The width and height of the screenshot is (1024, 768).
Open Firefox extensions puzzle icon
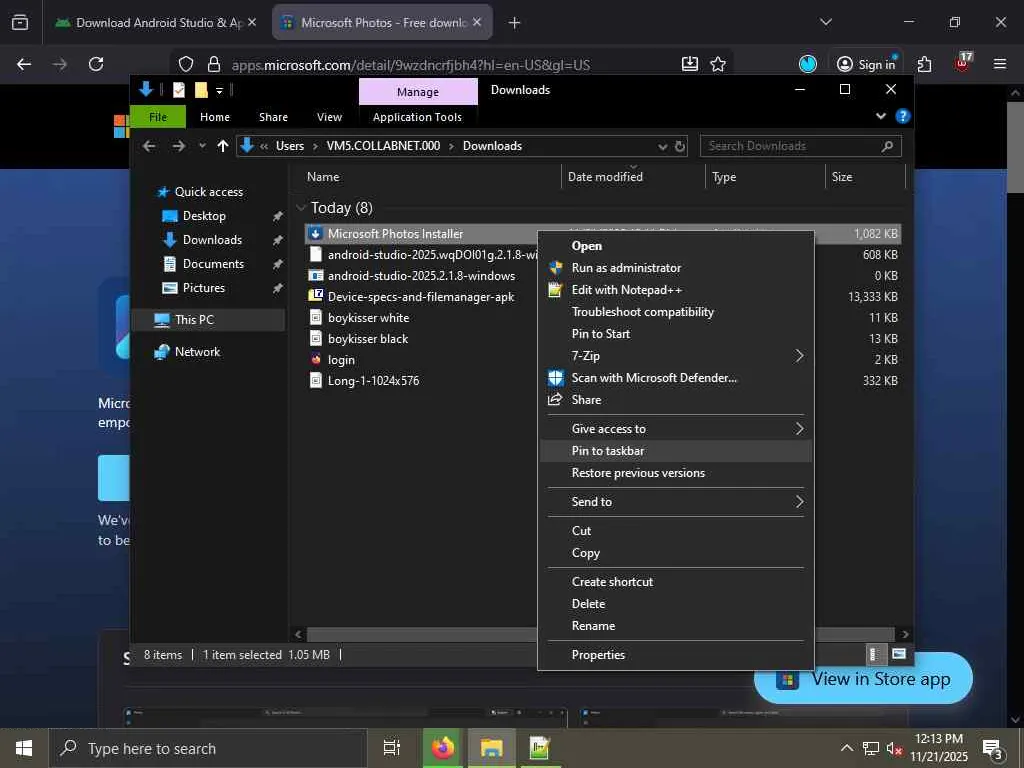tap(925, 64)
